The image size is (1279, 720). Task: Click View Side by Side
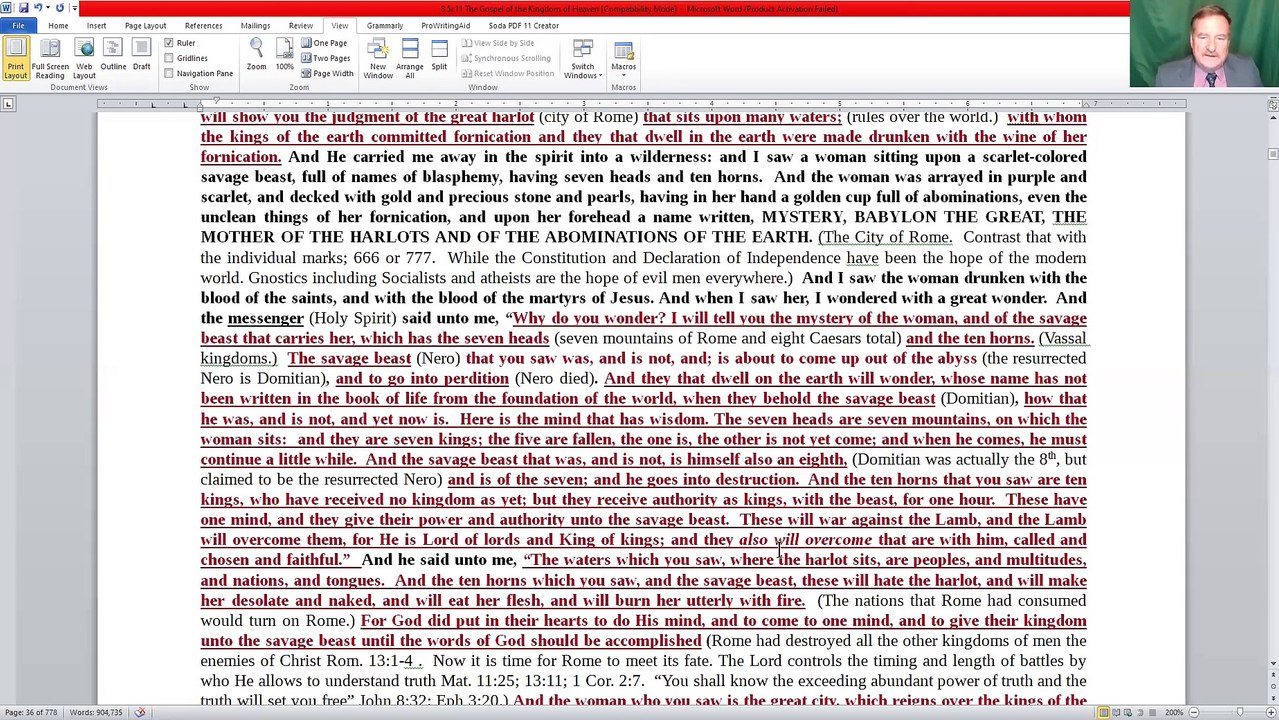coord(498,43)
